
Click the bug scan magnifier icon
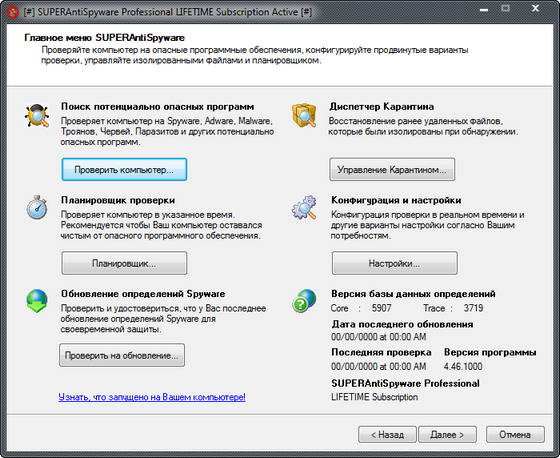click(37, 115)
